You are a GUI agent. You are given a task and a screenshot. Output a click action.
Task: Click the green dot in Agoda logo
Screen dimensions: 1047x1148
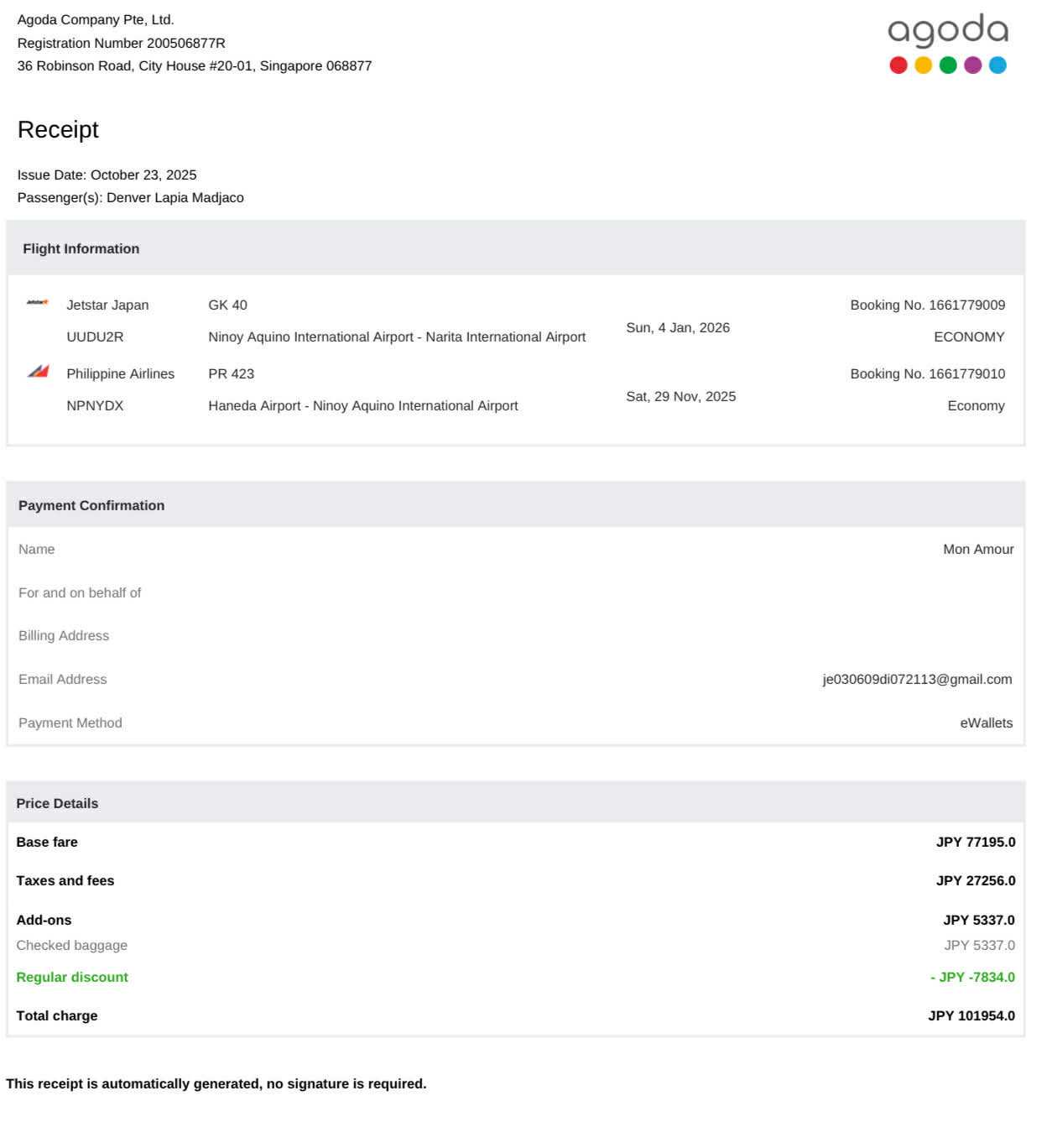click(x=948, y=65)
